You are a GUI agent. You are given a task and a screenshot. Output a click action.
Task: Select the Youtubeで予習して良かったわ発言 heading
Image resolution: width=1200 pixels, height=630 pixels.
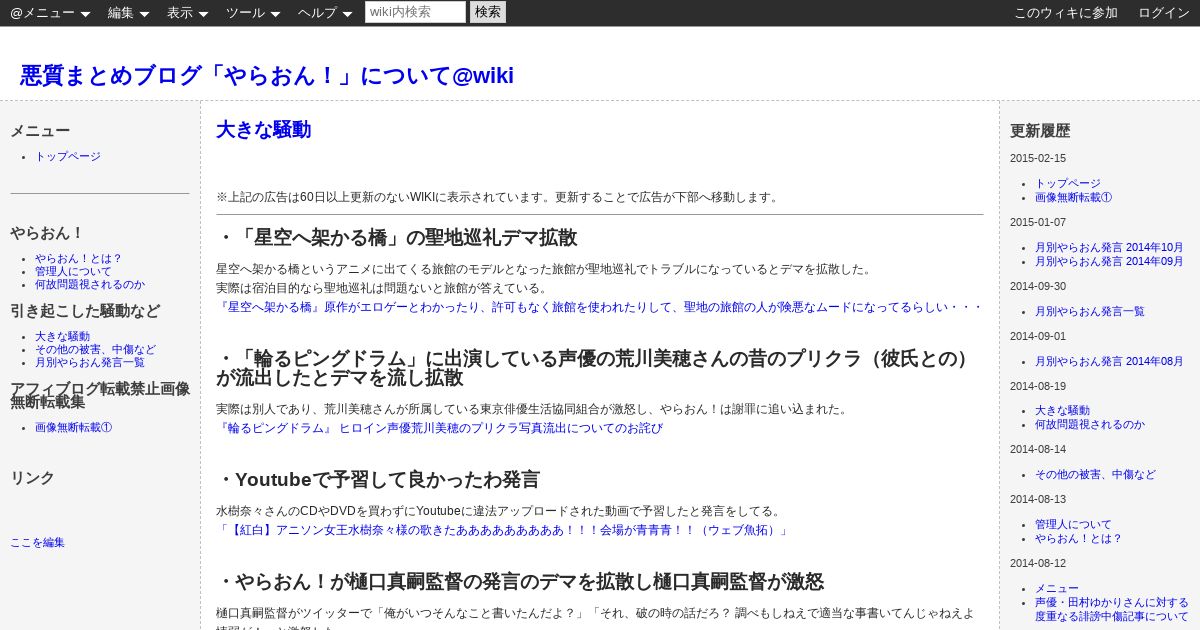point(378,480)
